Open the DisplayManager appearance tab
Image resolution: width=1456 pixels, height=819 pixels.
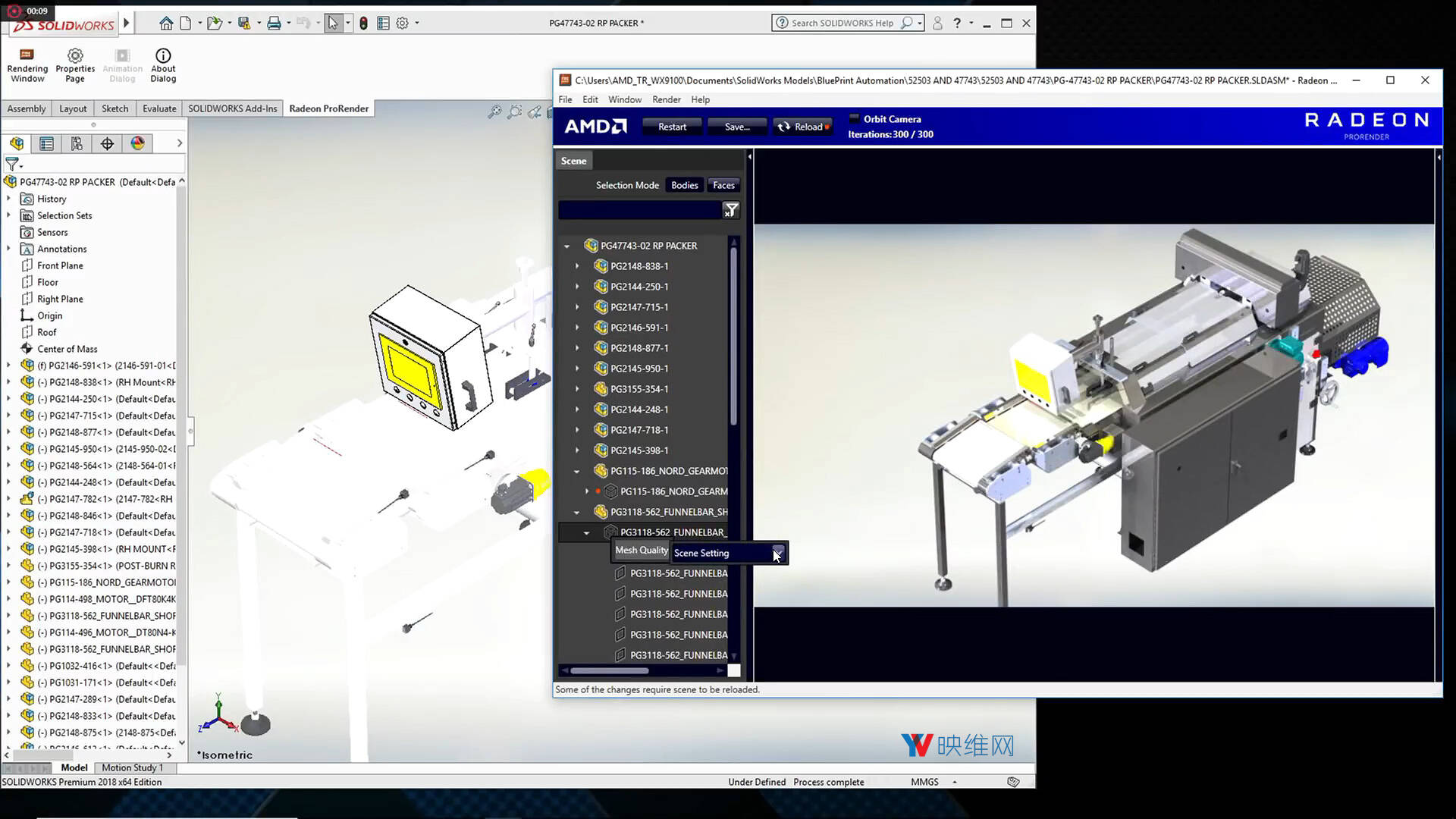pyautogui.click(x=137, y=143)
